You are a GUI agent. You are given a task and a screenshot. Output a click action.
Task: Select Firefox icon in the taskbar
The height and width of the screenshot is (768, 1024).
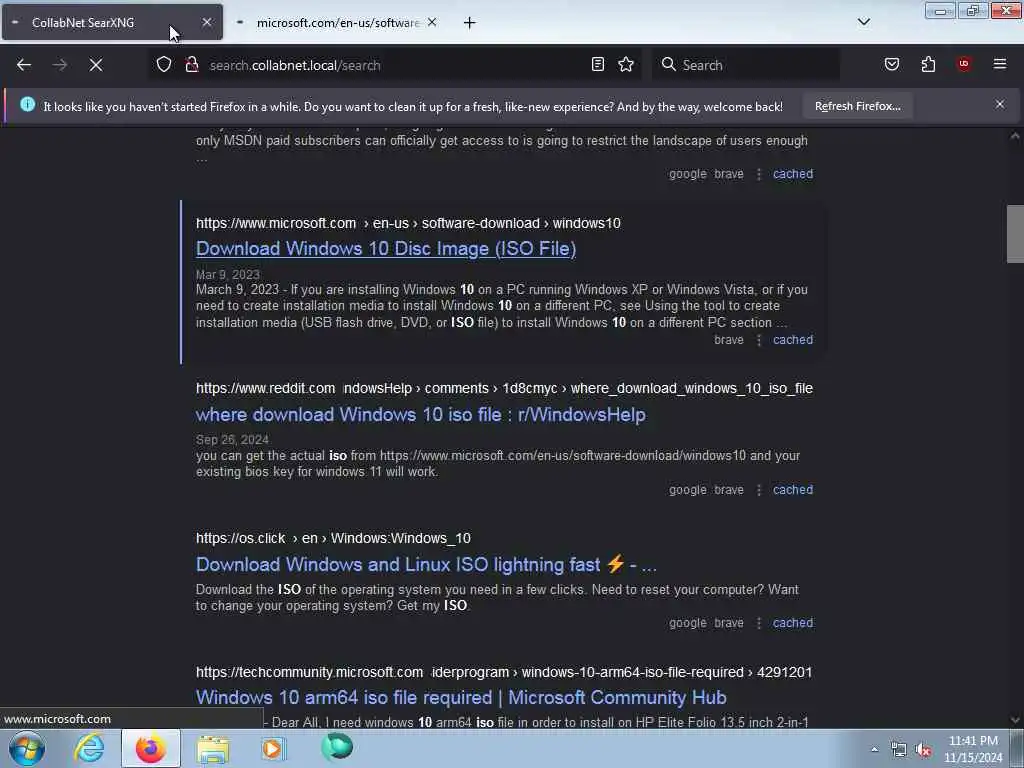(150, 748)
